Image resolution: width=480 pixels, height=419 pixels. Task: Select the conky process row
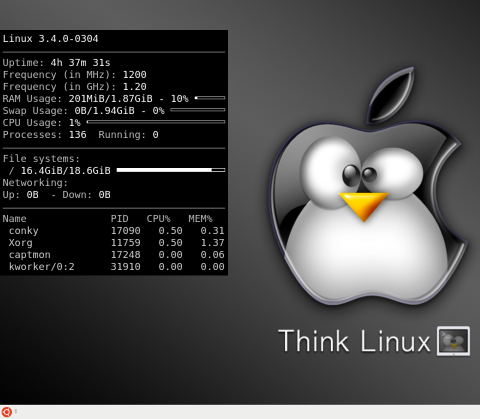[113, 231]
